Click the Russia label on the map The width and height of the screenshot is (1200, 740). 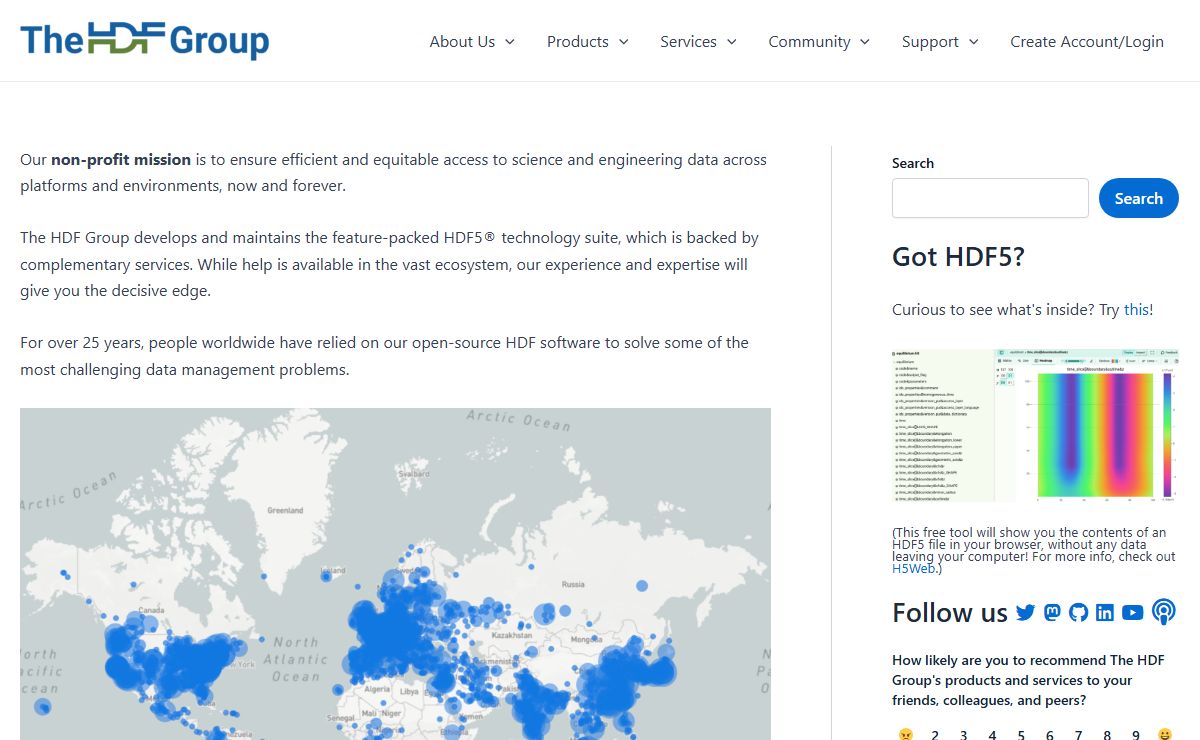pyautogui.click(x=573, y=584)
